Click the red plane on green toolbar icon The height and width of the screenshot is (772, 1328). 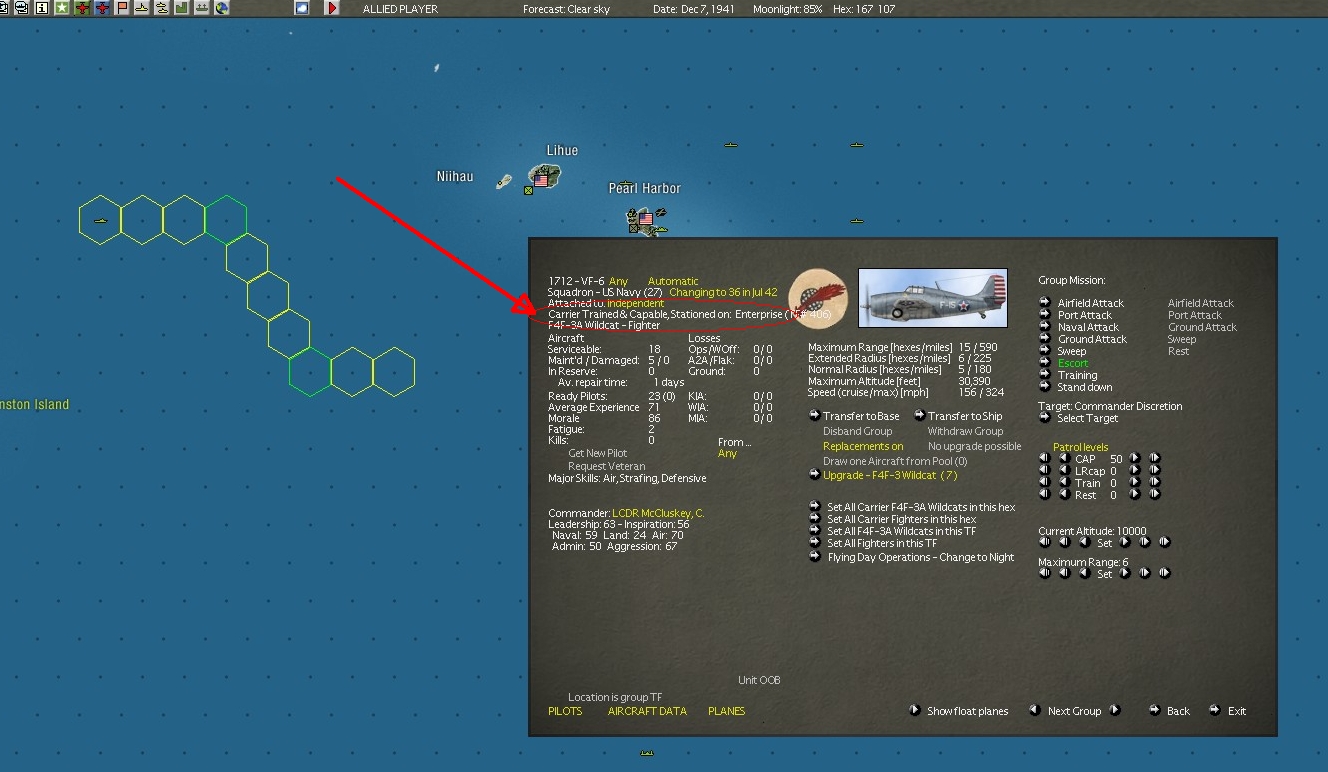click(82, 8)
